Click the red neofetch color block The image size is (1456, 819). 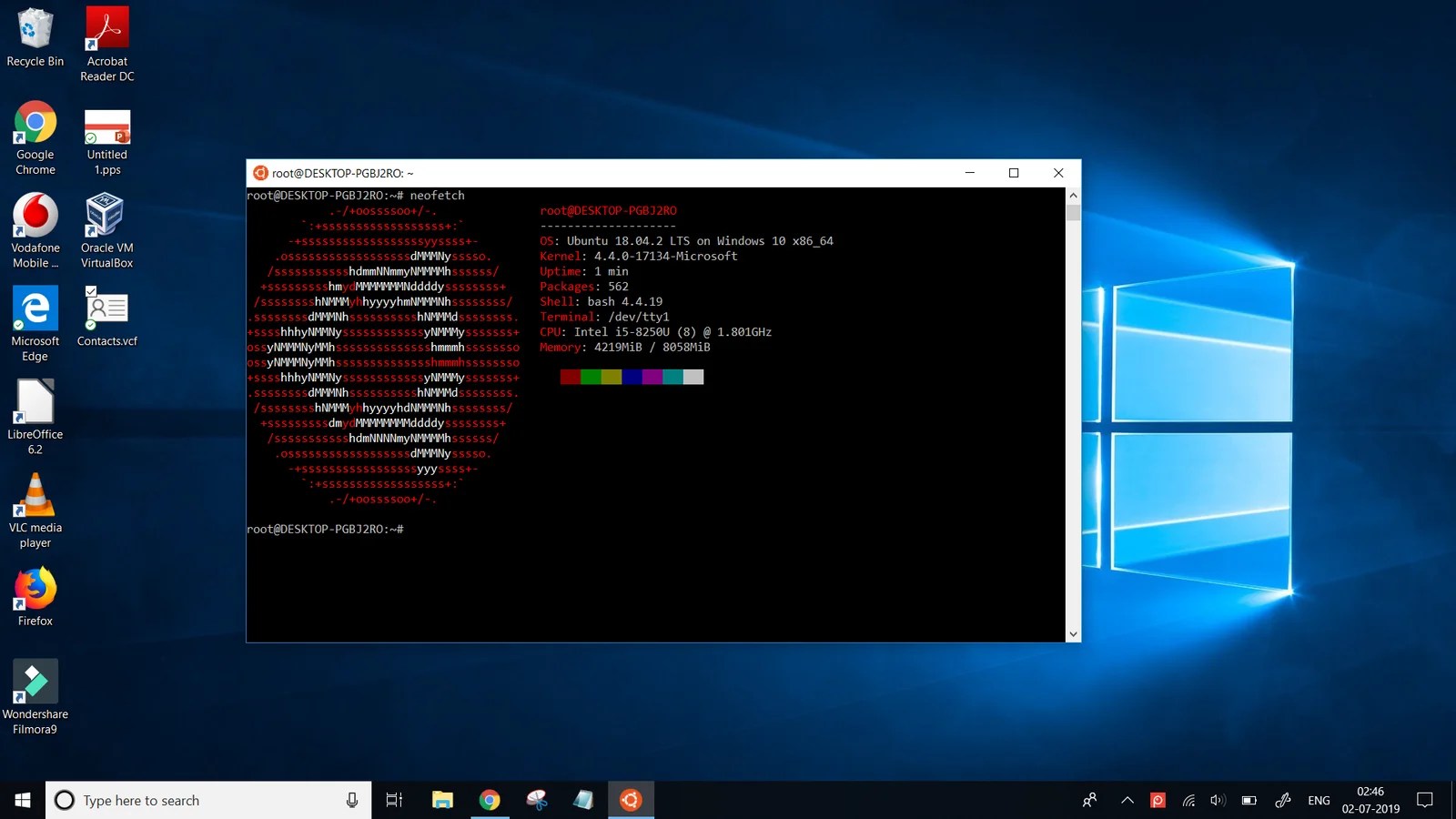(x=569, y=376)
